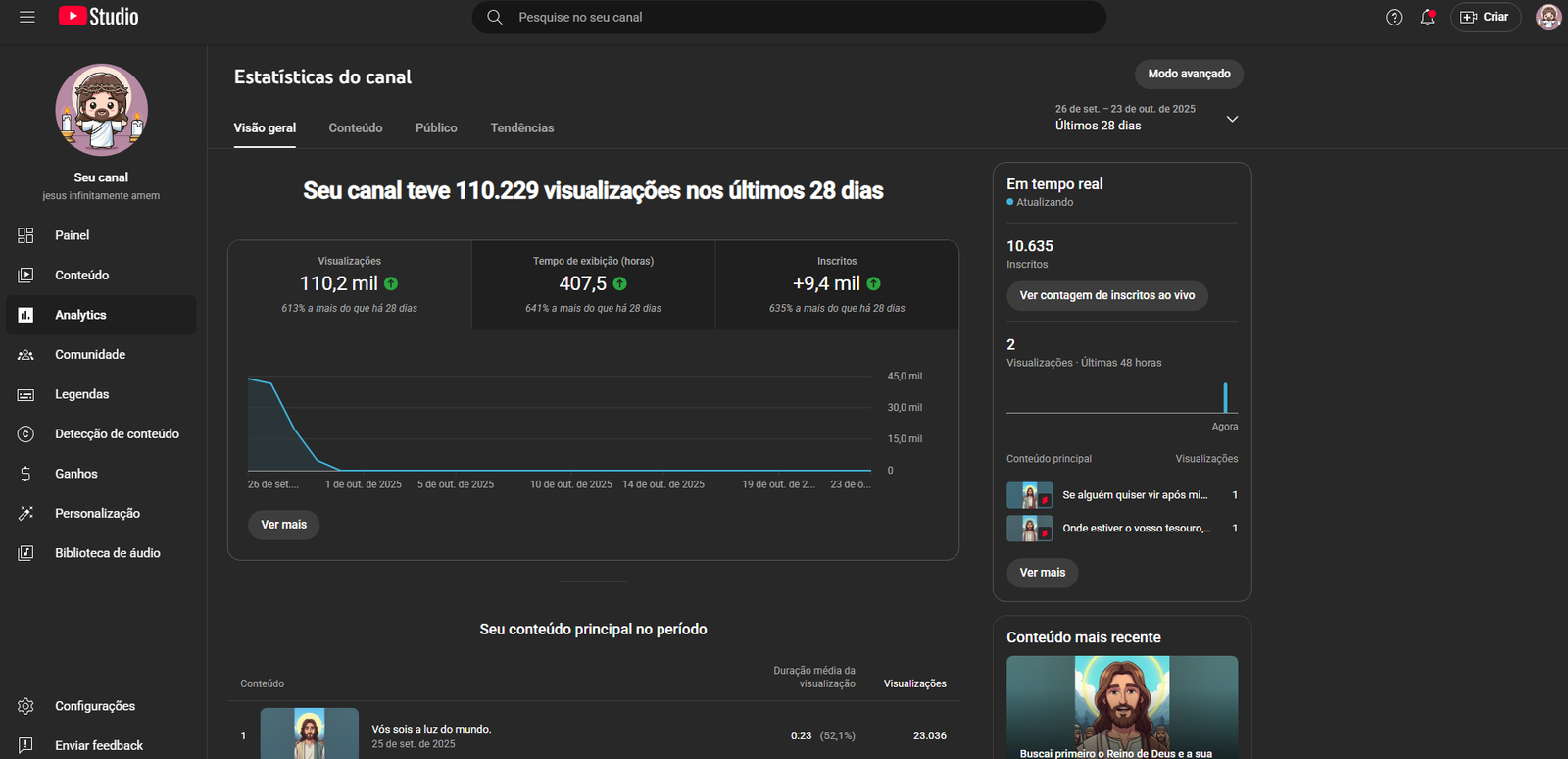Open the hamburger menu icon
The height and width of the screenshot is (759, 1568).
[27, 17]
